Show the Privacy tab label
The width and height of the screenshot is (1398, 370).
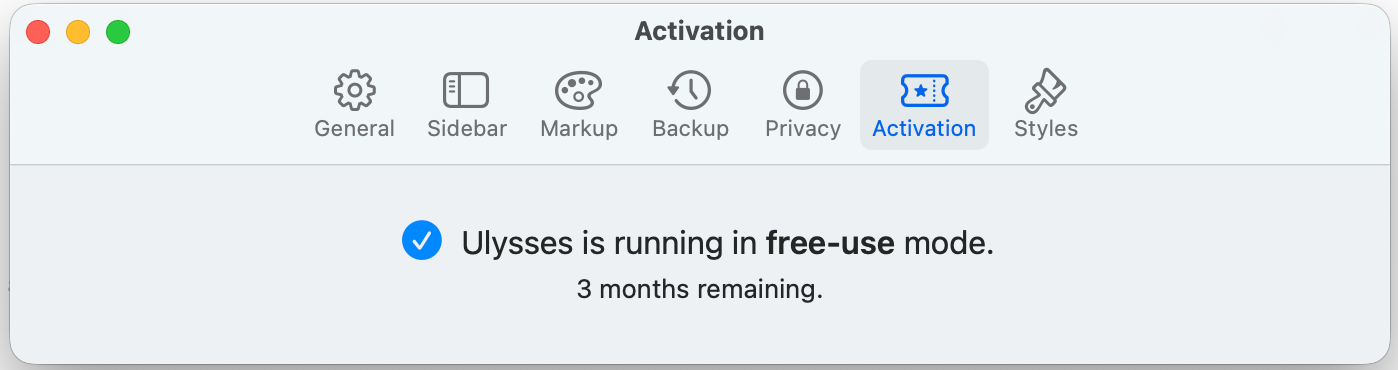click(803, 129)
